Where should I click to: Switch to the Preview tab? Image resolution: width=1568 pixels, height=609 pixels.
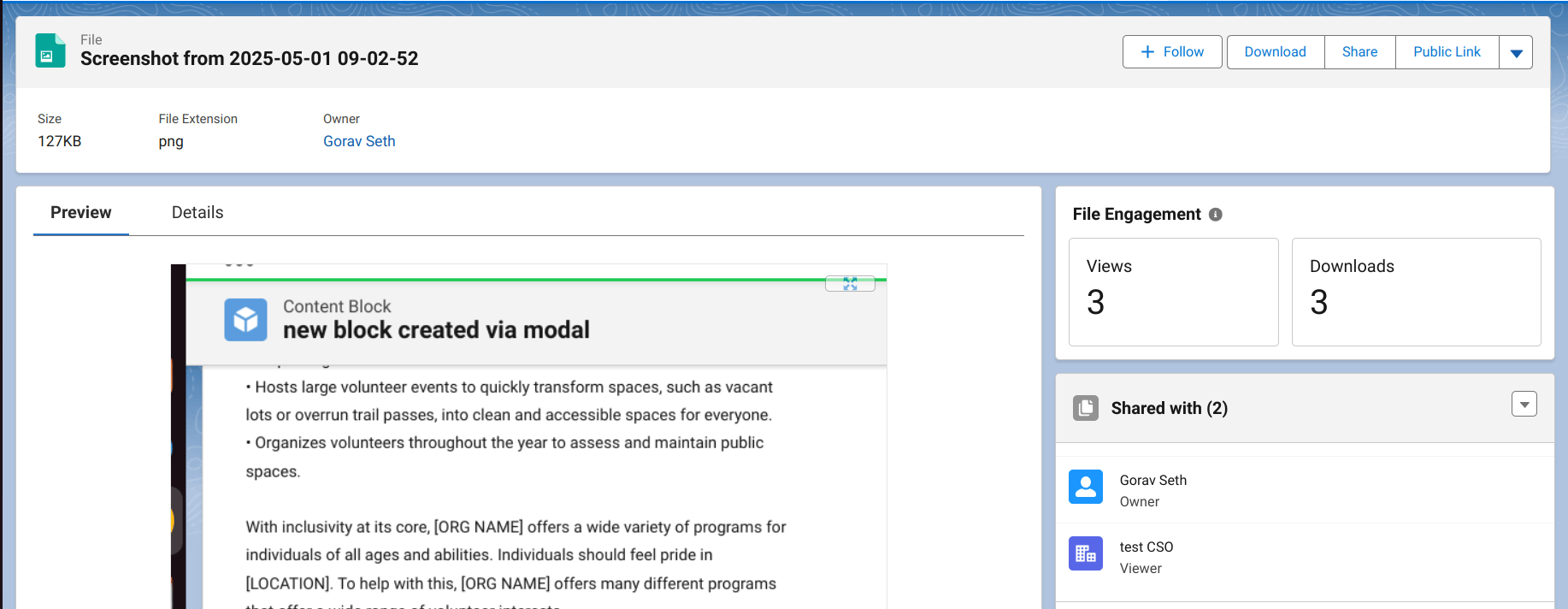[80, 213]
